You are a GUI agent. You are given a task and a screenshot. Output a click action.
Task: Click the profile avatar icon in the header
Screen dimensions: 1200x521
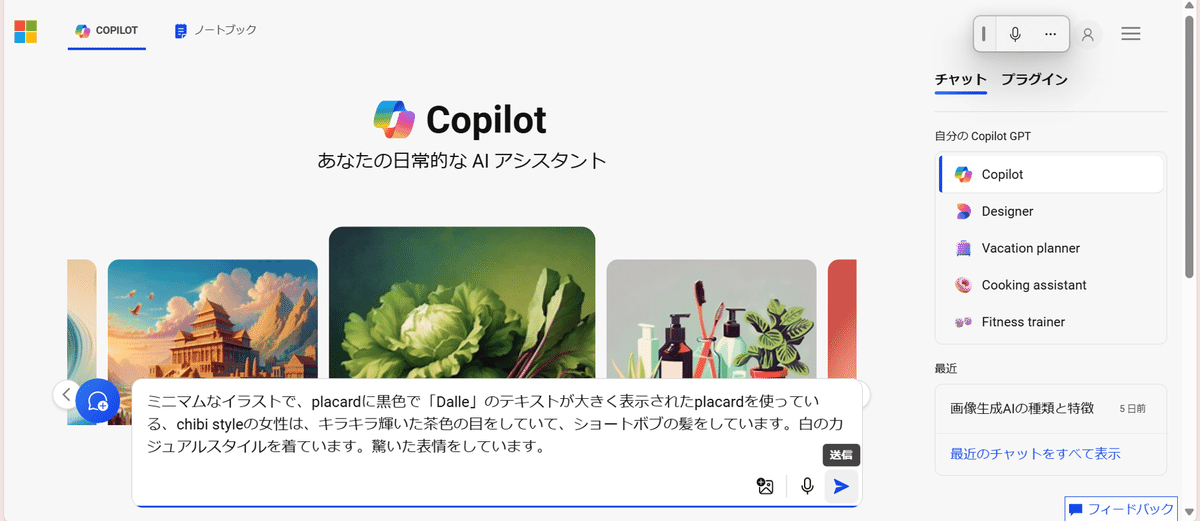pos(1088,34)
